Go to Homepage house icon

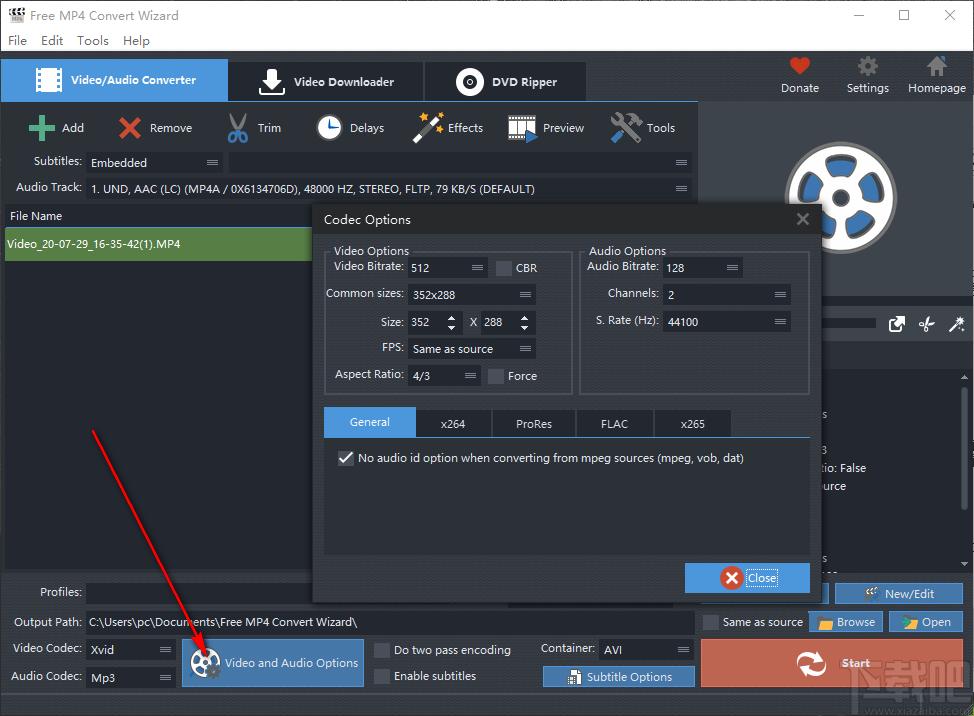pos(937,66)
